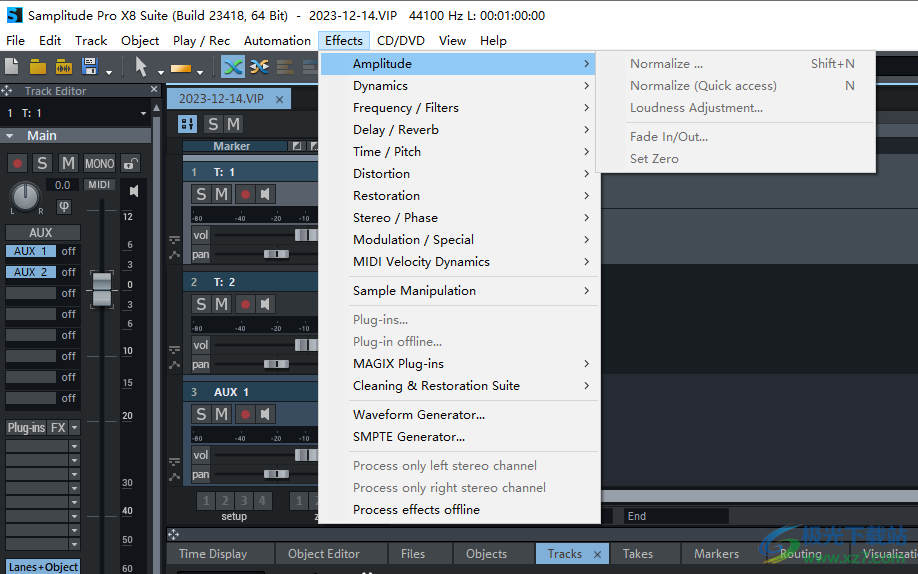Toggle monitoring speaker icon in Track Editor
The image size is (918, 574).
[x=134, y=191]
